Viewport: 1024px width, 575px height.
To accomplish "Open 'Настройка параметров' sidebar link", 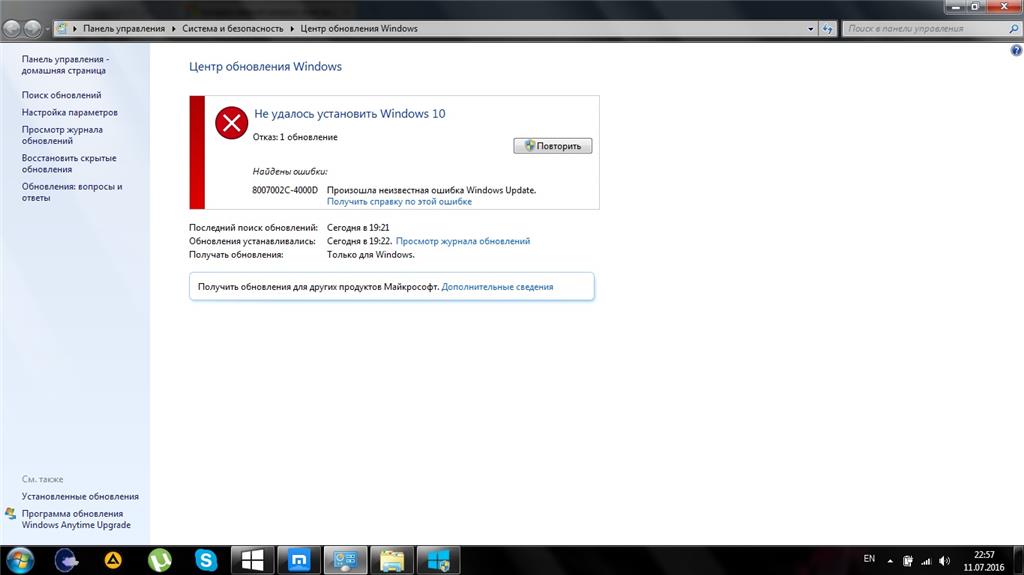I will (x=69, y=112).
